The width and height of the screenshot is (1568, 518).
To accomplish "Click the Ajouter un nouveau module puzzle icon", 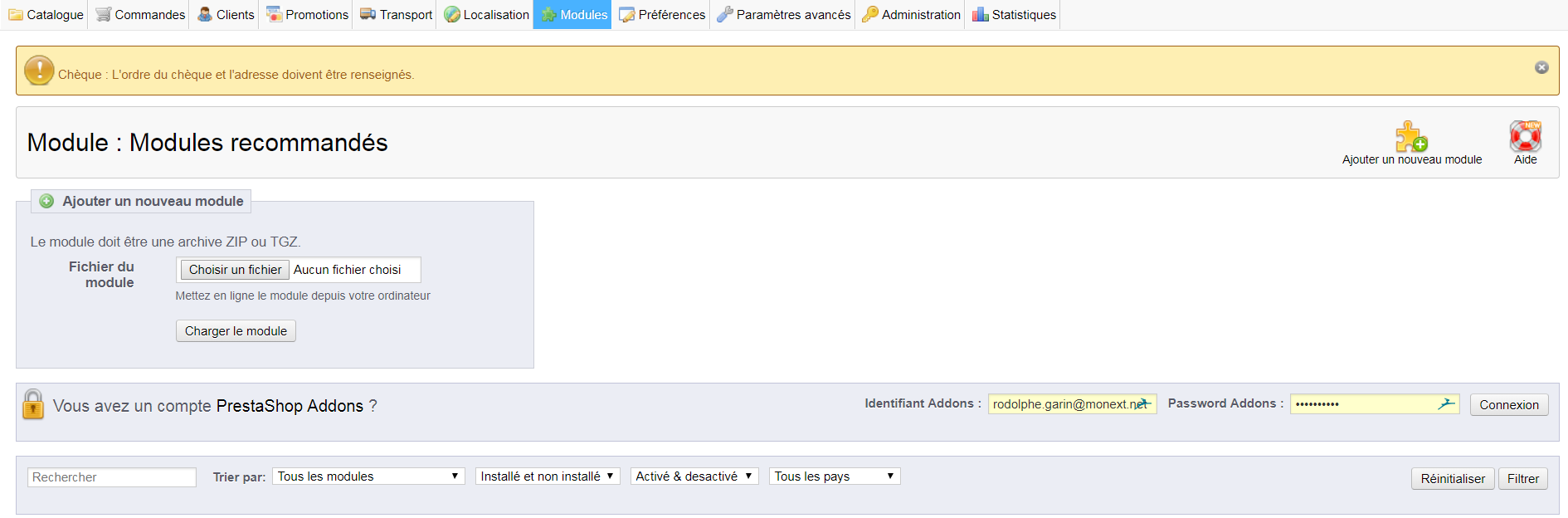I will click(x=1410, y=136).
